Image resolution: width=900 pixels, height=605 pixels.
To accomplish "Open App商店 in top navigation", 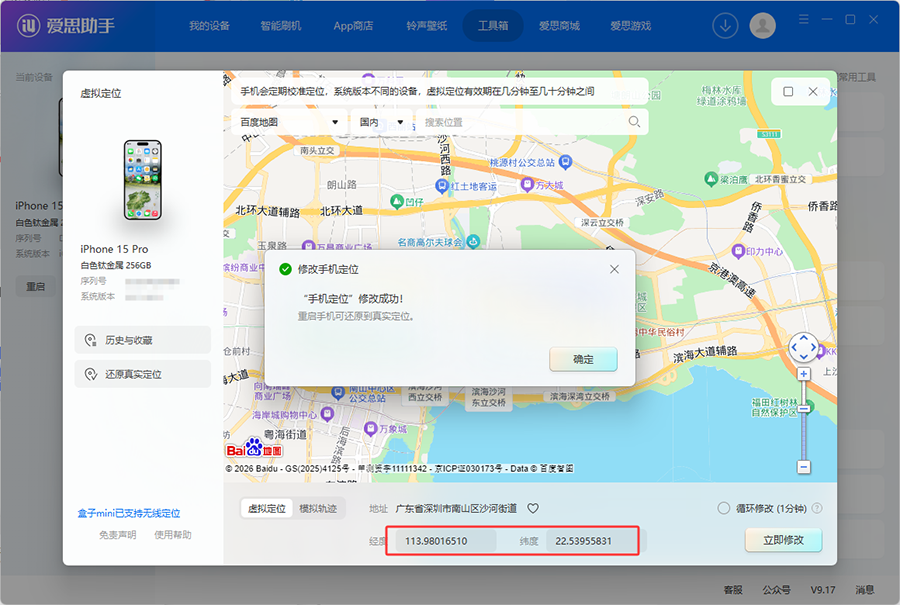I will tap(353, 26).
